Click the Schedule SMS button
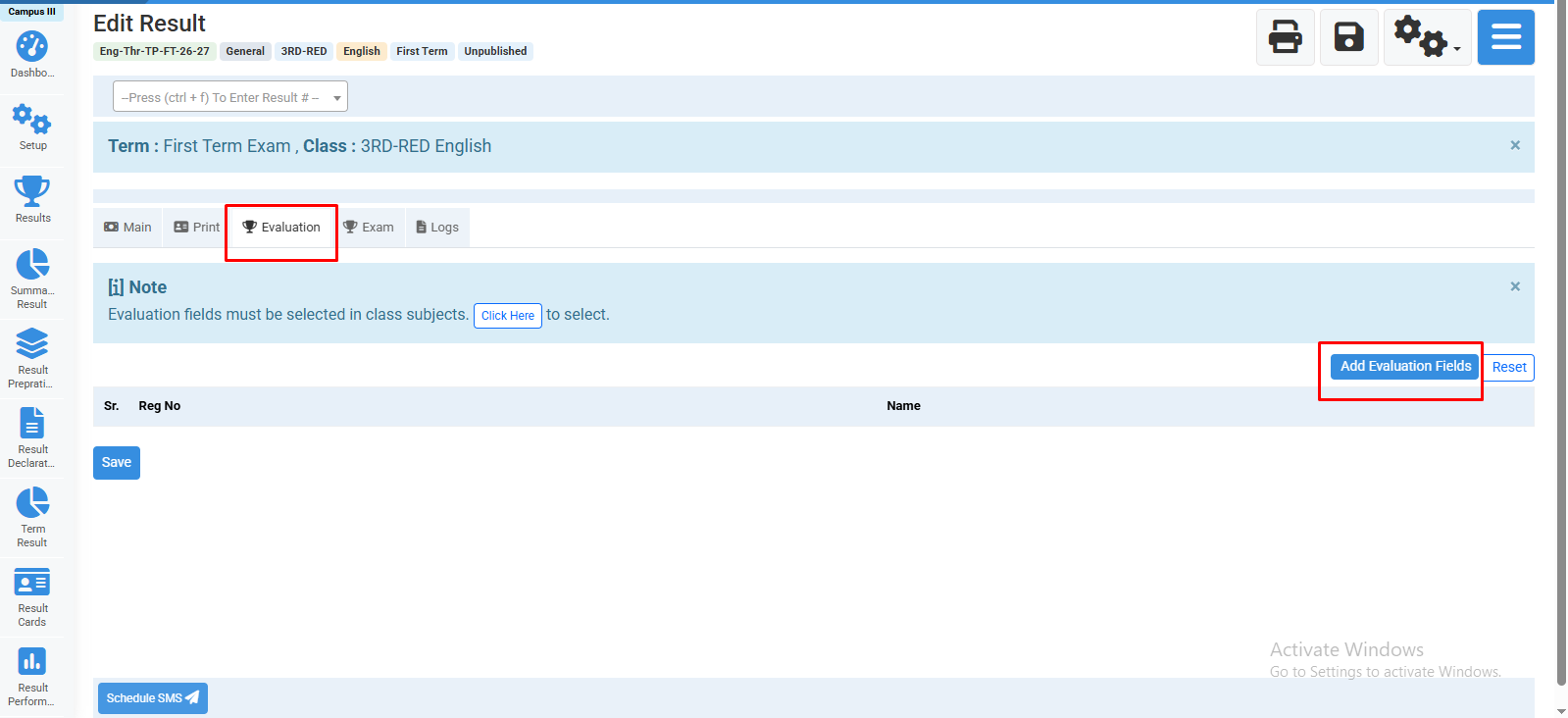Screen dimensions: 1568x718 pyautogui.click(x=153, y=698)
